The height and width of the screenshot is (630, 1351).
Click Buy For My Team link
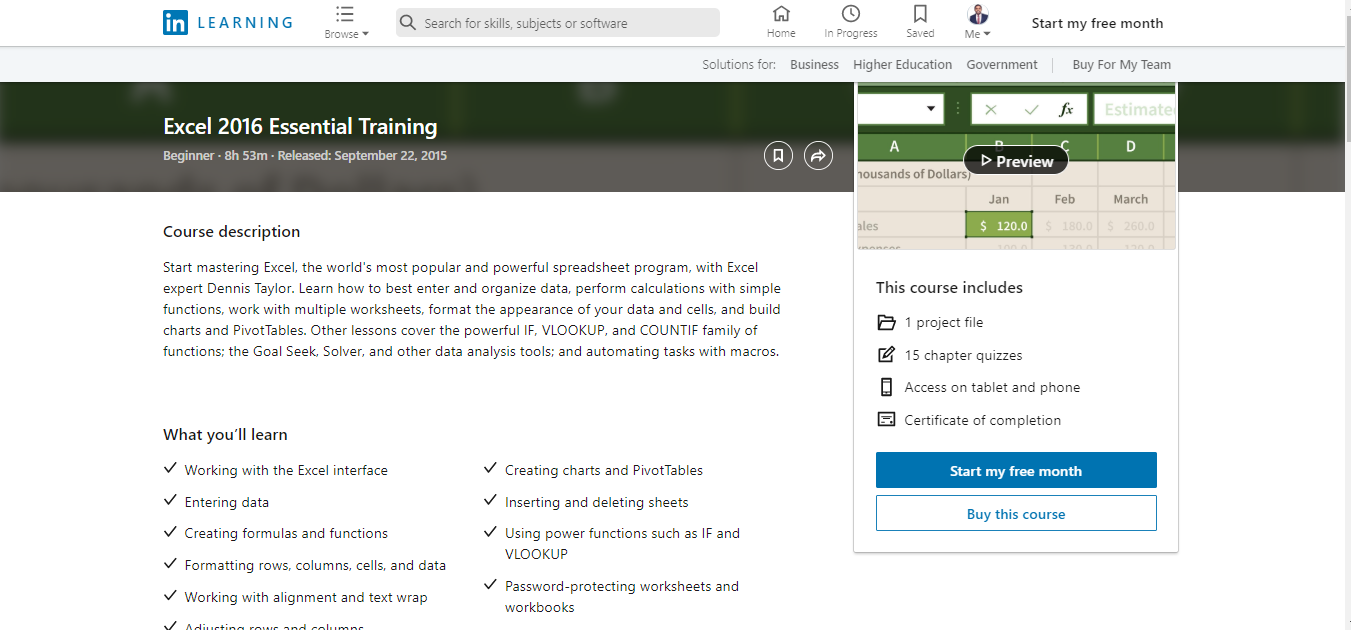click(1121, 65)
